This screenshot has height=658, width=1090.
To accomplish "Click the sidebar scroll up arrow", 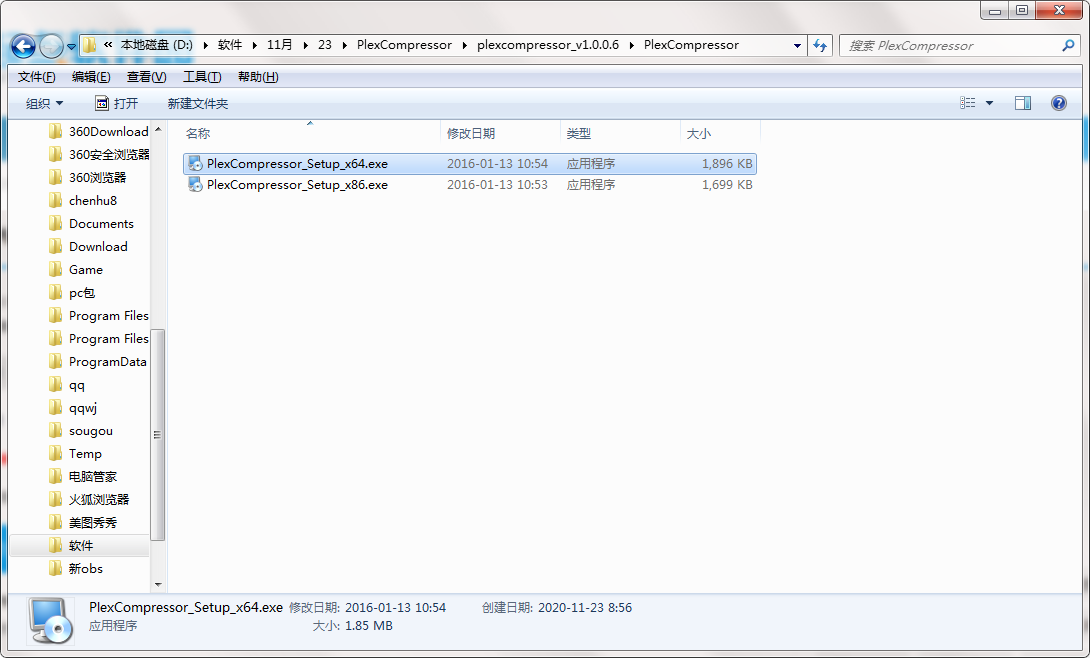I will 158,129.
